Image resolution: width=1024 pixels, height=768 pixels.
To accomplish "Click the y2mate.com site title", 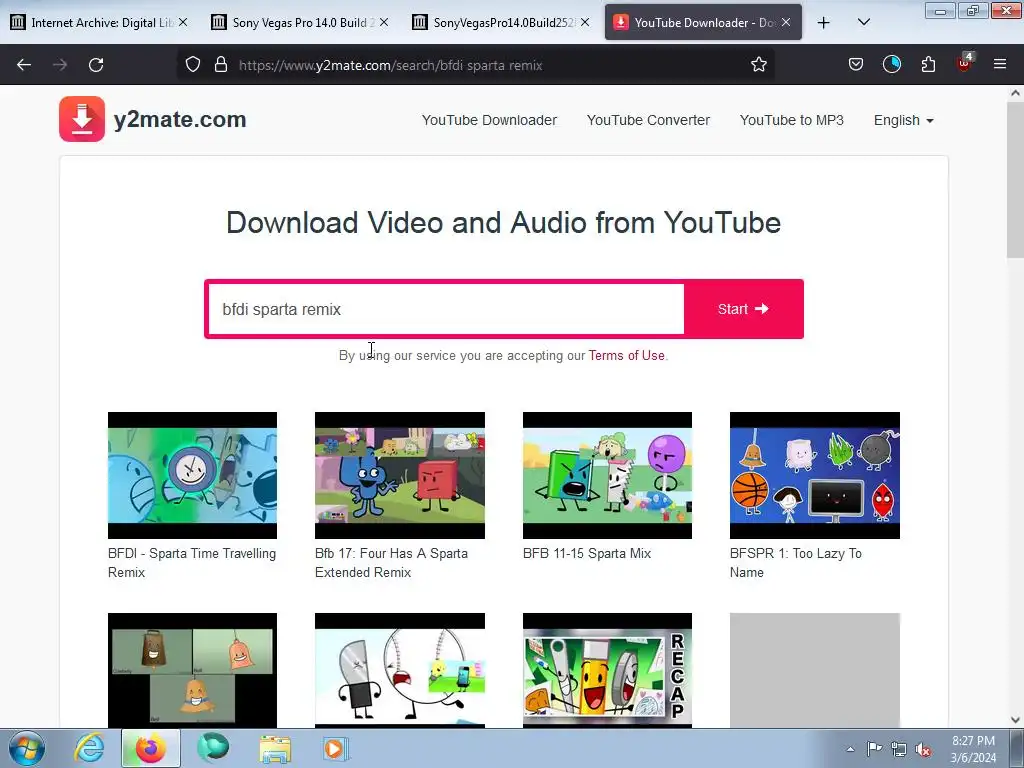I will (180, 120).
